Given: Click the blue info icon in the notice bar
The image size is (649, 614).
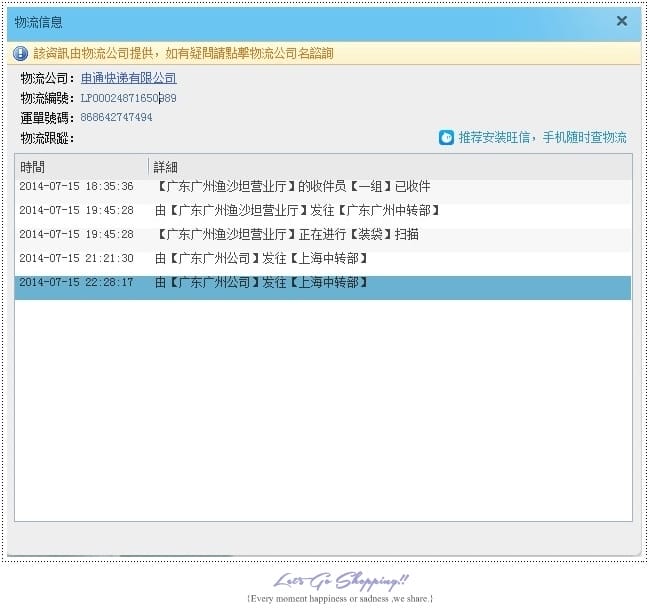Looking at the screenshot, I should click(x=20, y=53).
